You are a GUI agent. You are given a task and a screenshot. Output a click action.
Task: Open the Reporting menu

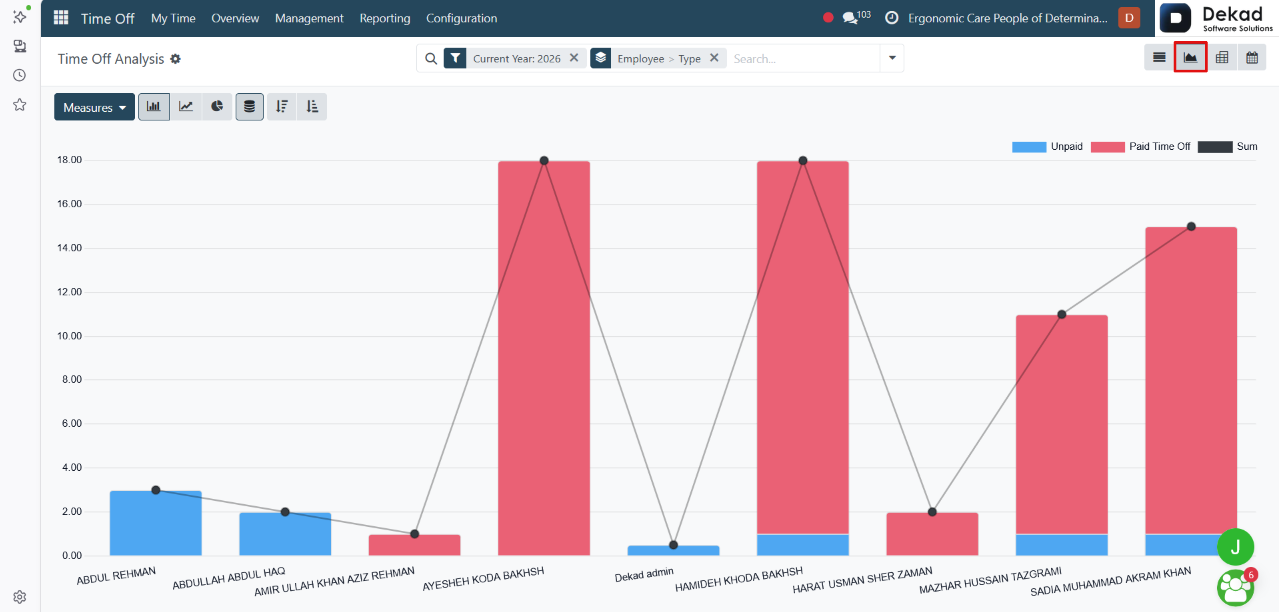pyautogui.click(x=385, y=18)
